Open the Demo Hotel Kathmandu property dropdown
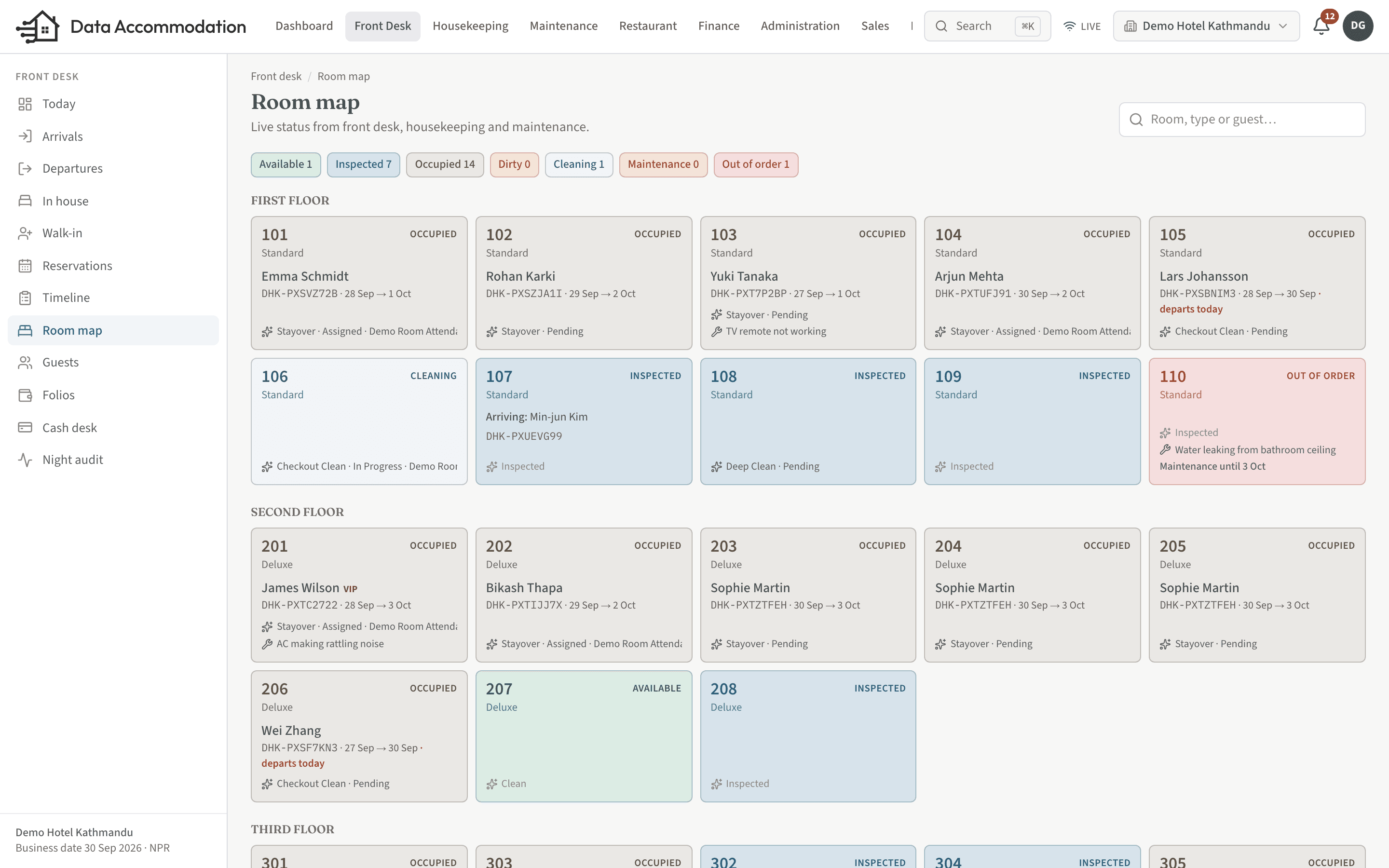 1206,26
